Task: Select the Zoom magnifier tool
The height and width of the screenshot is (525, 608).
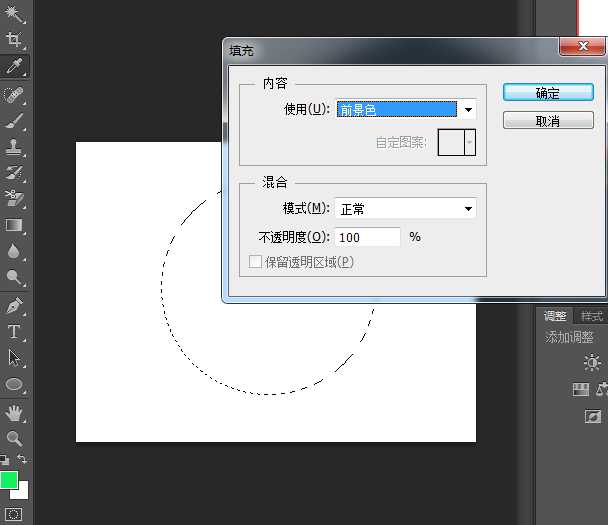Action: tap(14, 439)
